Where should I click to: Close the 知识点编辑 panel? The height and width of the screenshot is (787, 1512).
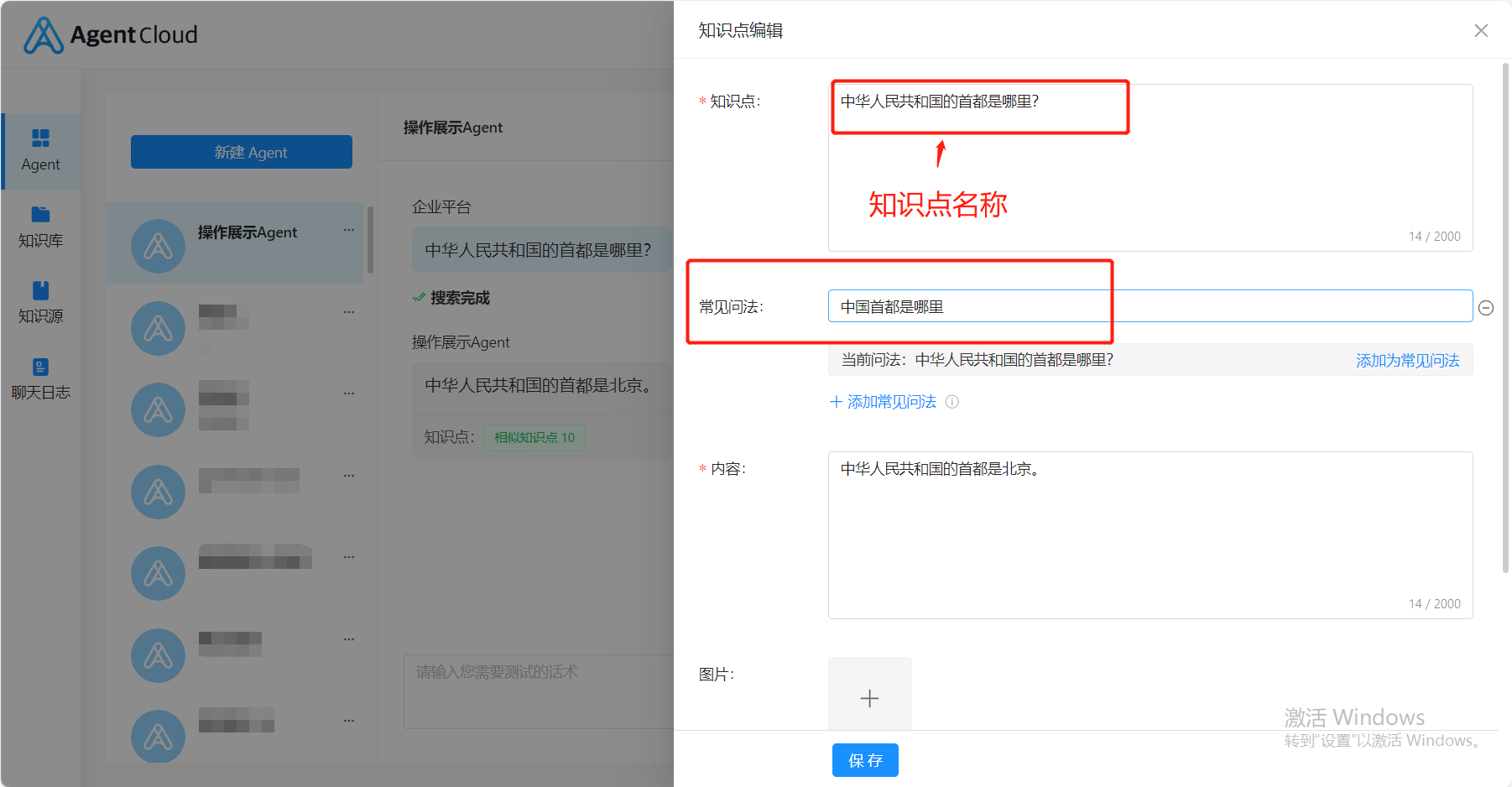click(x=1481, y=30)
